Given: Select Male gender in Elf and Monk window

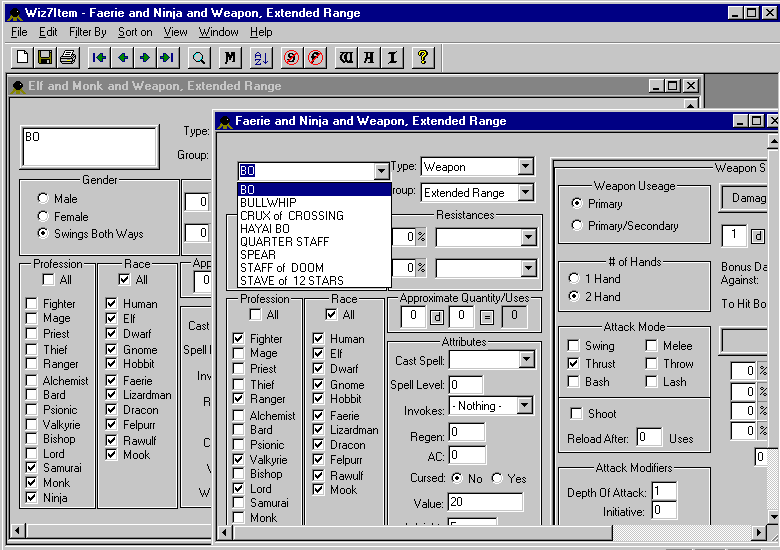Looking at the screenshot, I should coord(43,198).
